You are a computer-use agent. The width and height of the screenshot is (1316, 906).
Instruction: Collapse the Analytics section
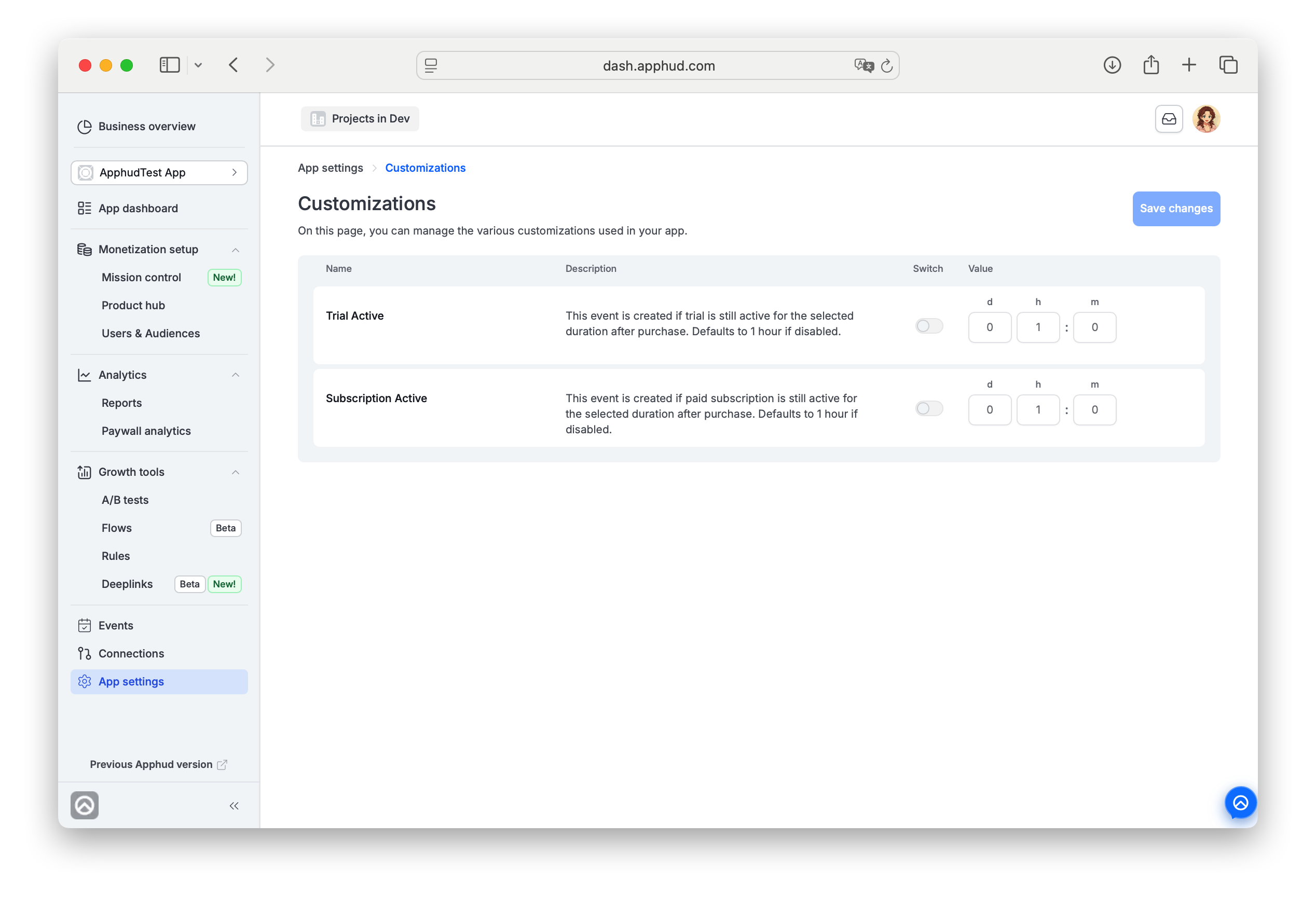(235, 375)
